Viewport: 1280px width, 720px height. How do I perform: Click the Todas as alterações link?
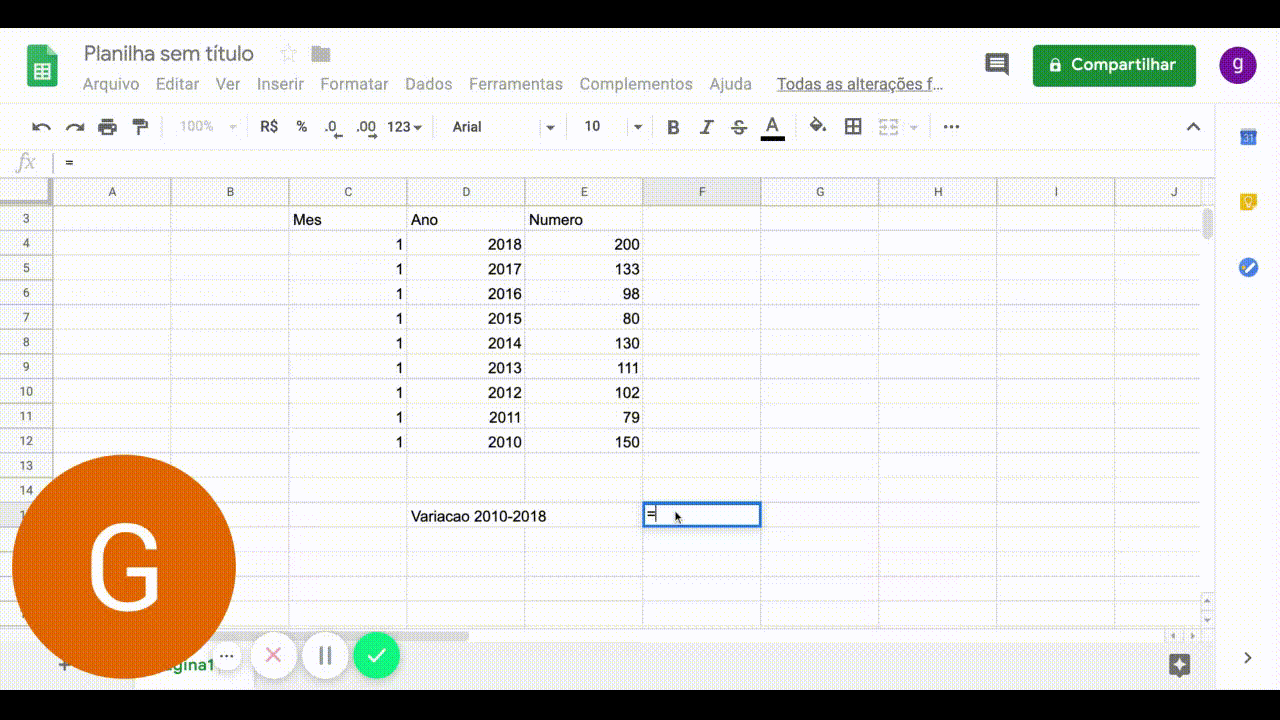[860, 84]
